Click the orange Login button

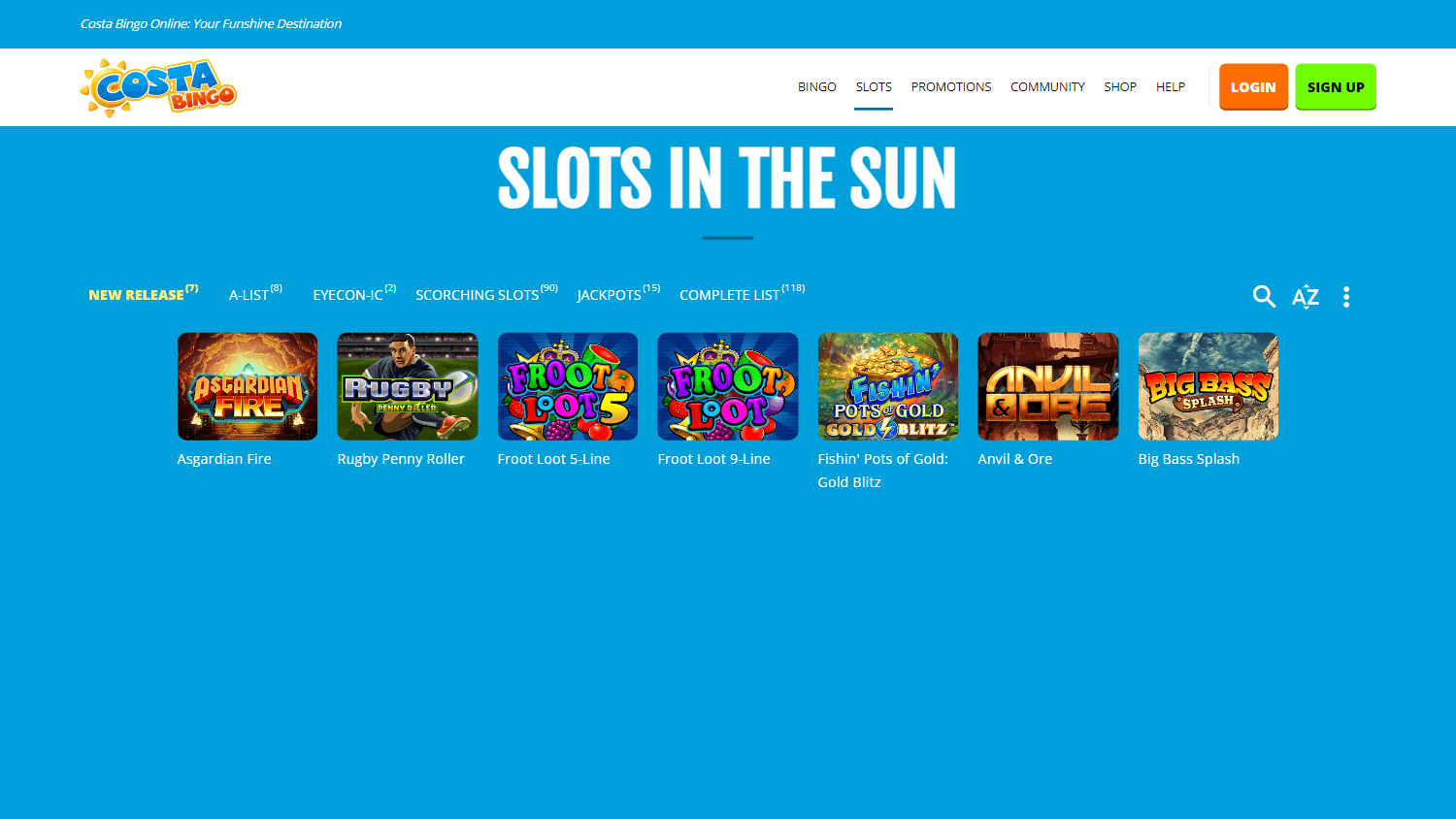pos(1253,86)
